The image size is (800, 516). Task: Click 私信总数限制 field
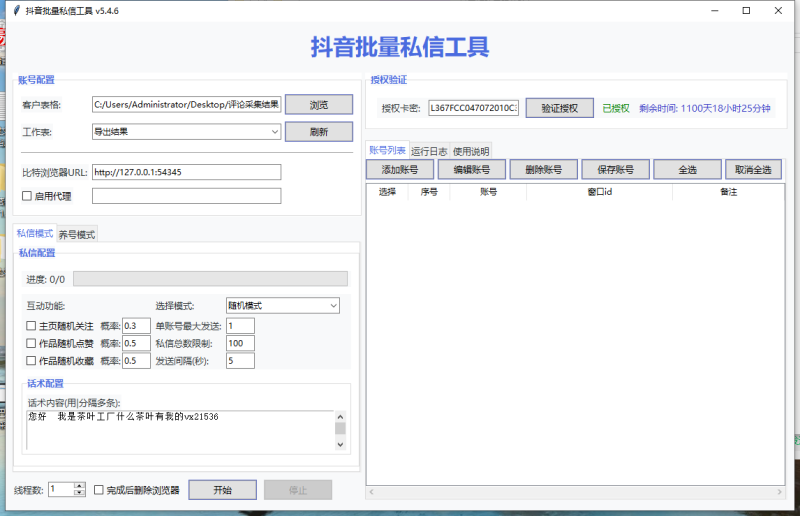pos(240,343)
